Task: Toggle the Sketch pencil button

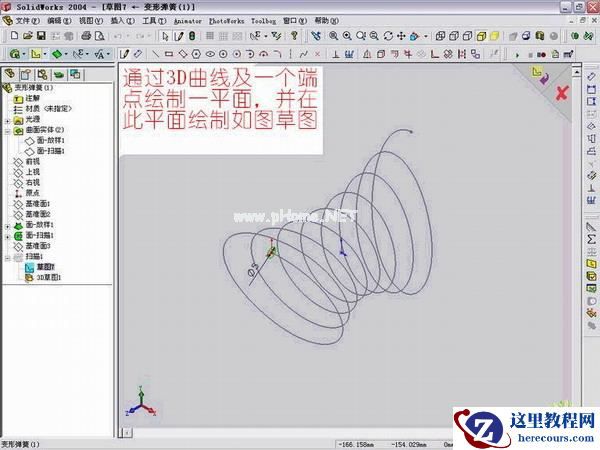Action: pyautogui.click(x=125, y=53)
